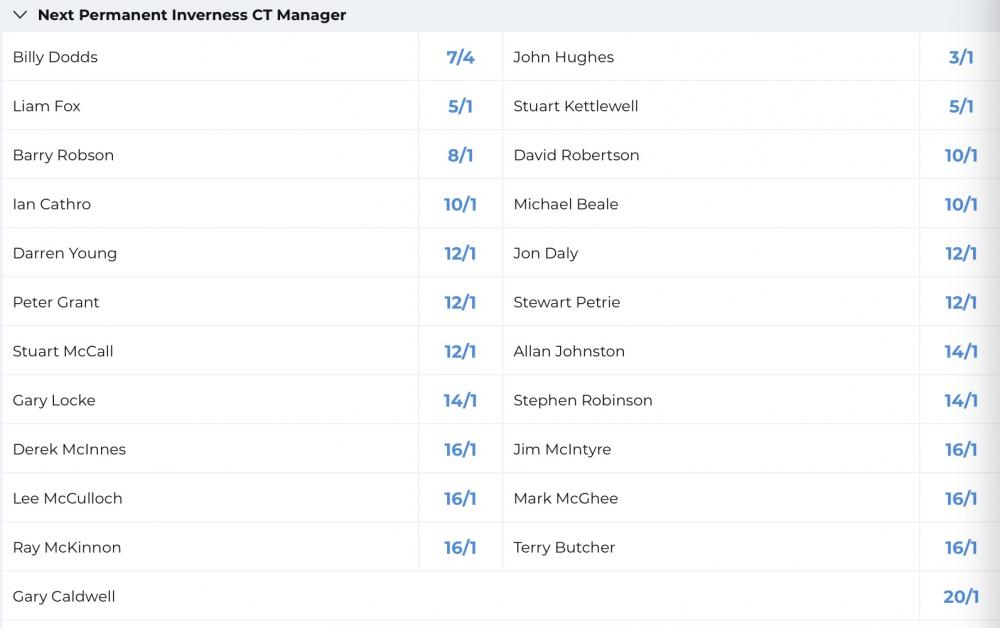Select John Hughes 3/1 odds
1000x628 pixels.
[x=960, y=57]
